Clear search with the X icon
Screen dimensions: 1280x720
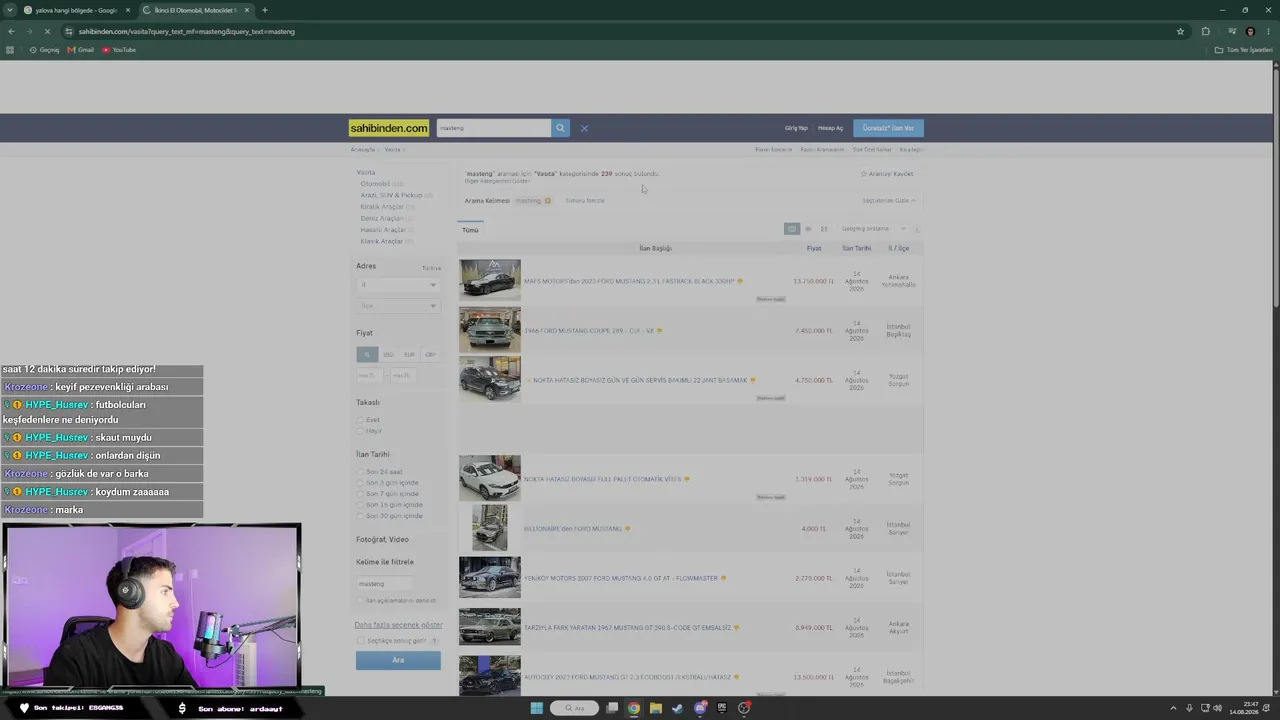[x=584, y=128]
